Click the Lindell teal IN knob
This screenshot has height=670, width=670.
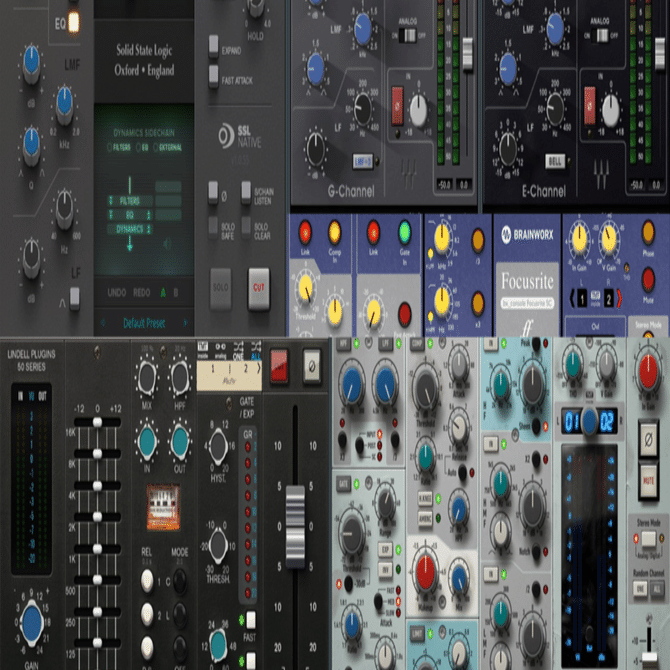tap(147, 443)
